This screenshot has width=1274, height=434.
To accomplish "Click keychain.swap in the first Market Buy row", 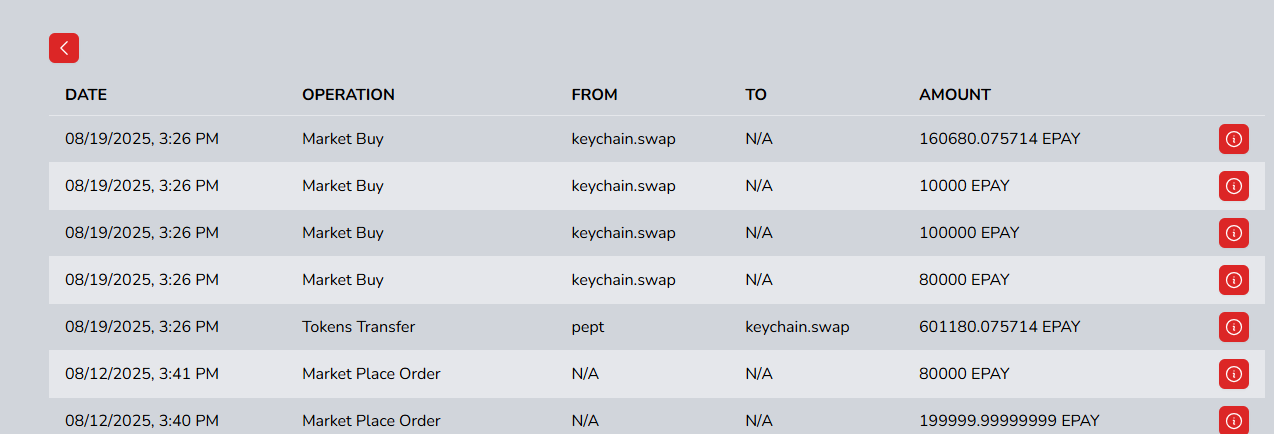I will coord(623,139).
